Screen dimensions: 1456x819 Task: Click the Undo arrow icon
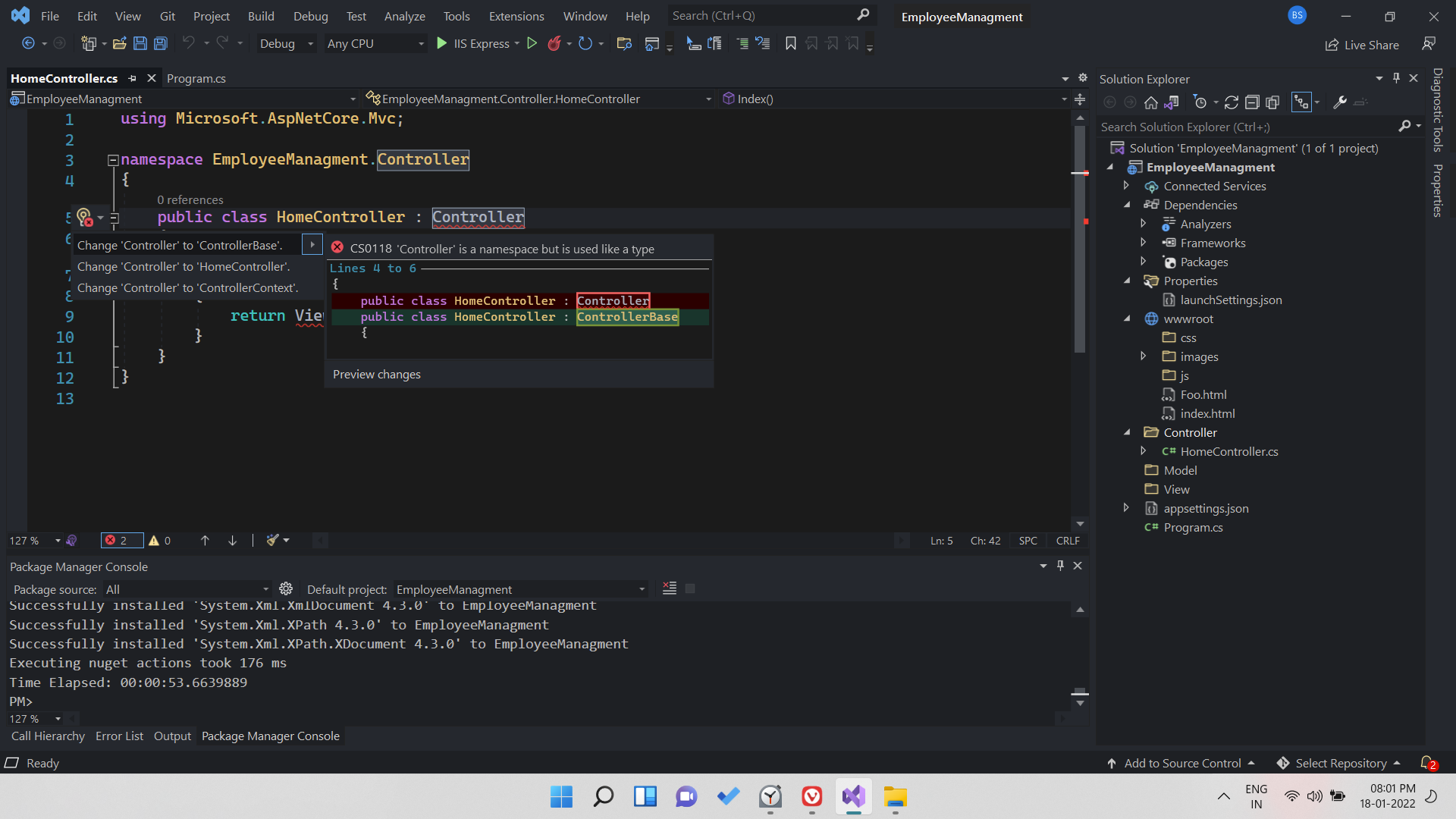[x=188, y=43]
